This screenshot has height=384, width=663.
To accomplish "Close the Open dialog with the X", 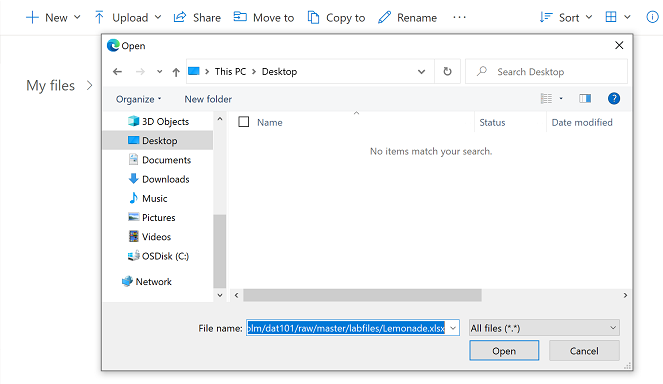I will [x=619, y=45].
